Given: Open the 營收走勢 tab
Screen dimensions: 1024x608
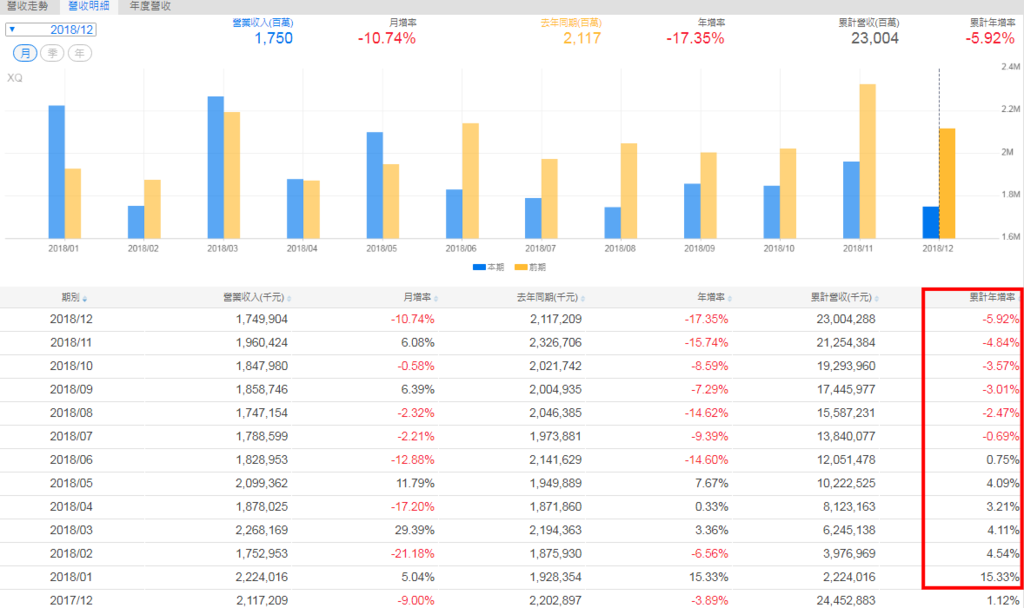Looking at the screenshot, I should [27, 6].
